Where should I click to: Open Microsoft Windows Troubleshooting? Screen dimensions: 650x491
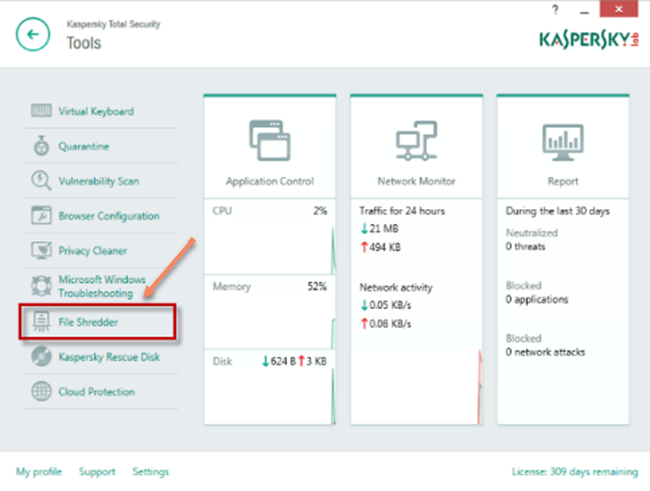[102, 286]
